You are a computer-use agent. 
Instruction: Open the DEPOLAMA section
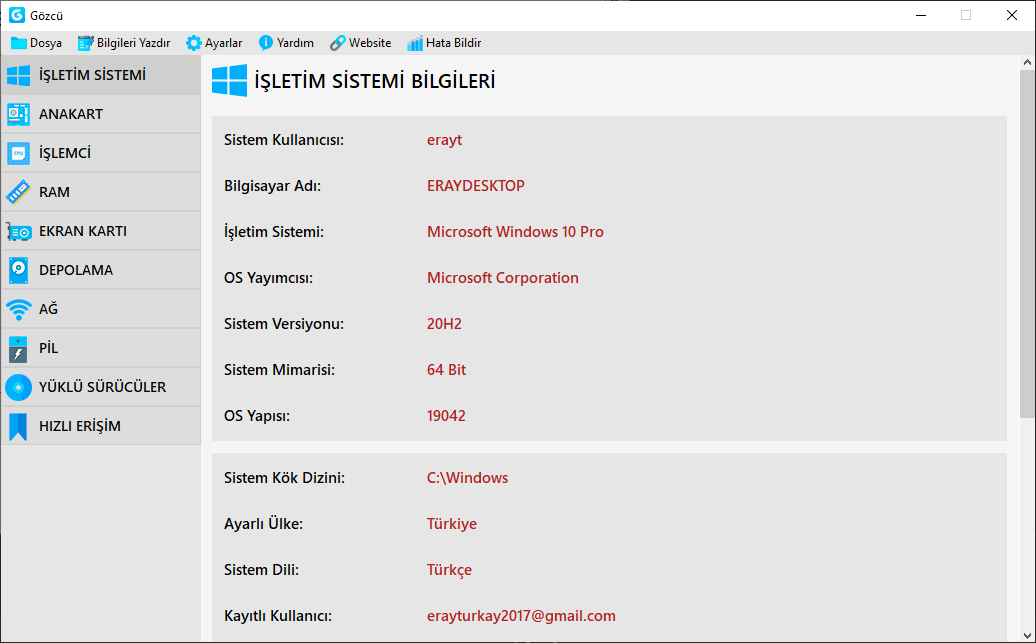pyautogui.click(x=100, y=270)
